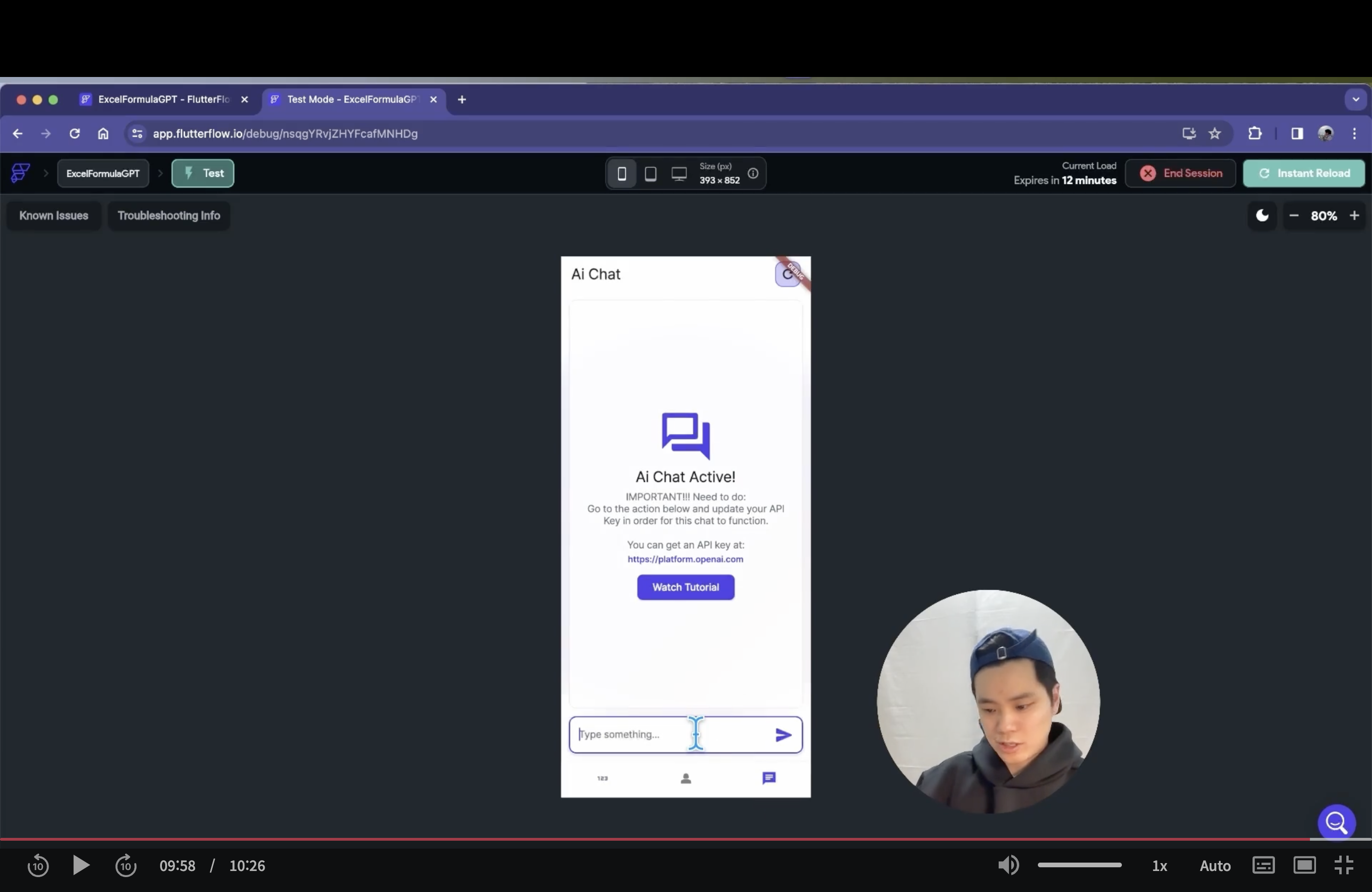Open Known Issues
Viewport: 1372px width, 892px height.
coord(54,216)
